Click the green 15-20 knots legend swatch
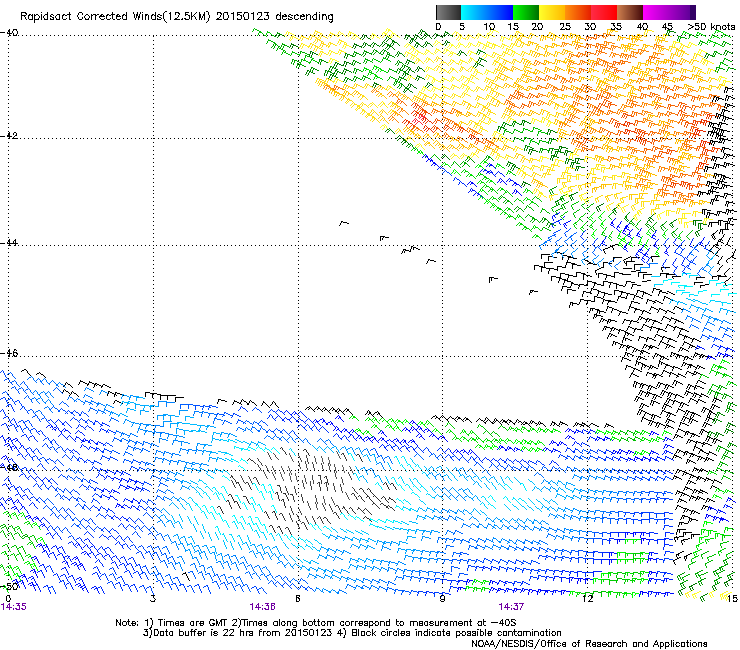 tap(526, 12)
